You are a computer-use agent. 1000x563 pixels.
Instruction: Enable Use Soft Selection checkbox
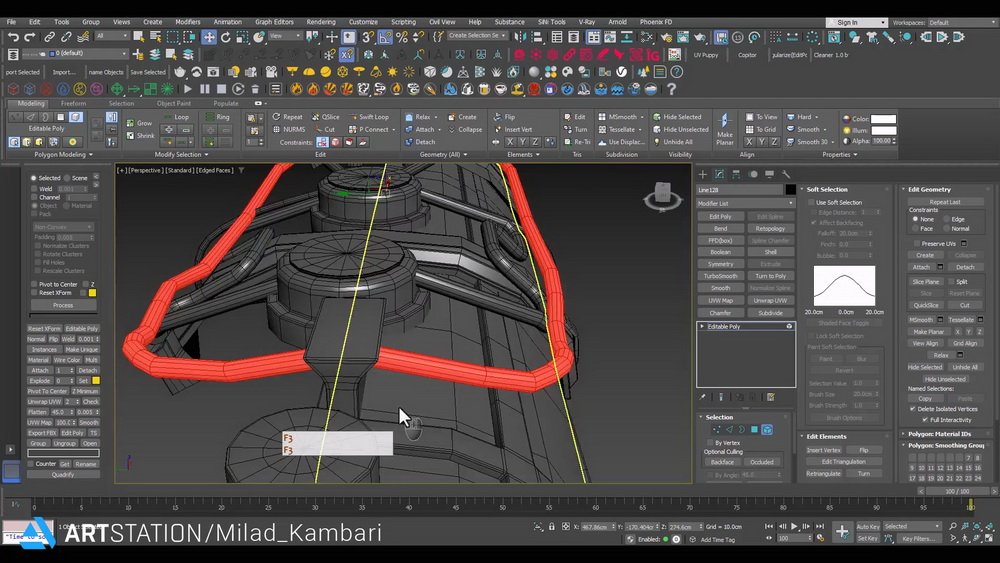pyautogui.click(x=811, y=202)
